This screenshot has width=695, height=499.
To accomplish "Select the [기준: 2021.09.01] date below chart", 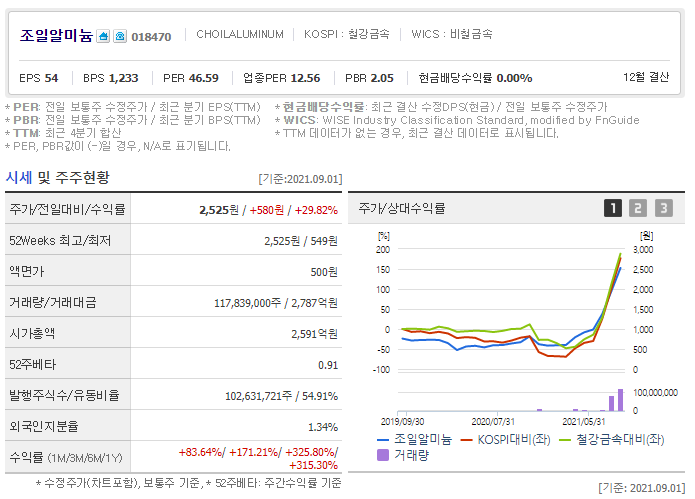I will (641, 488).
